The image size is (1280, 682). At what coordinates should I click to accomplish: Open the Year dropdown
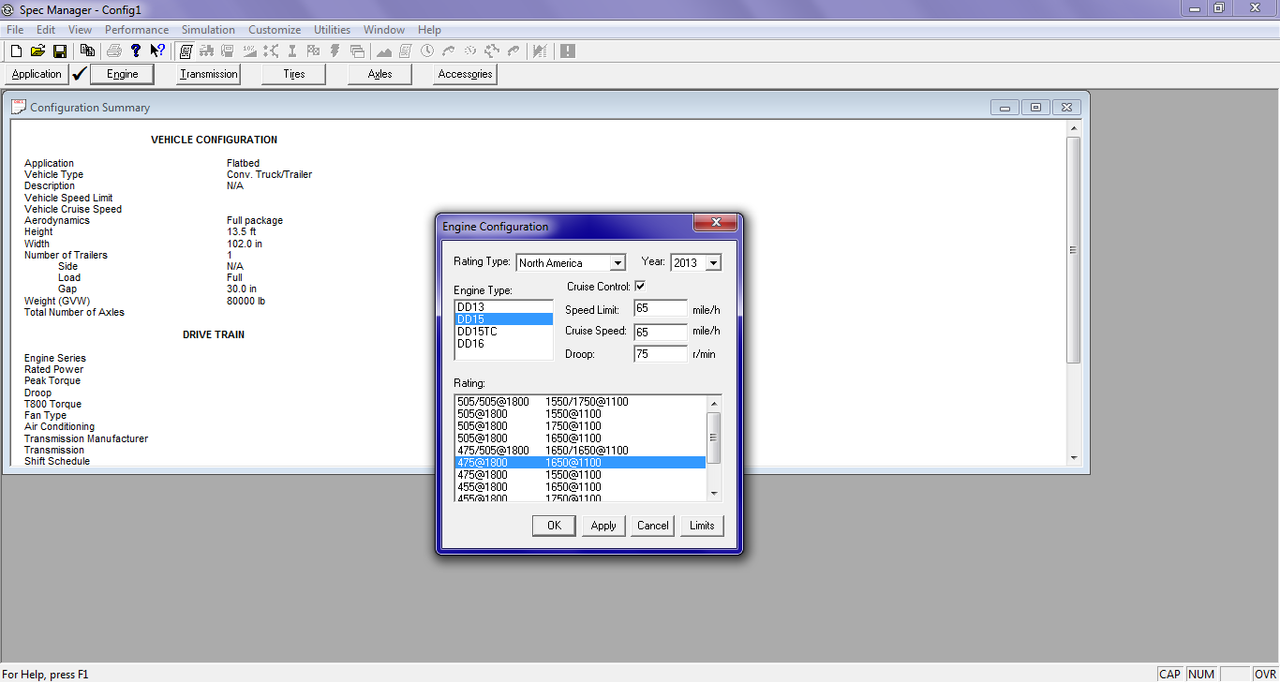(713, 263)
